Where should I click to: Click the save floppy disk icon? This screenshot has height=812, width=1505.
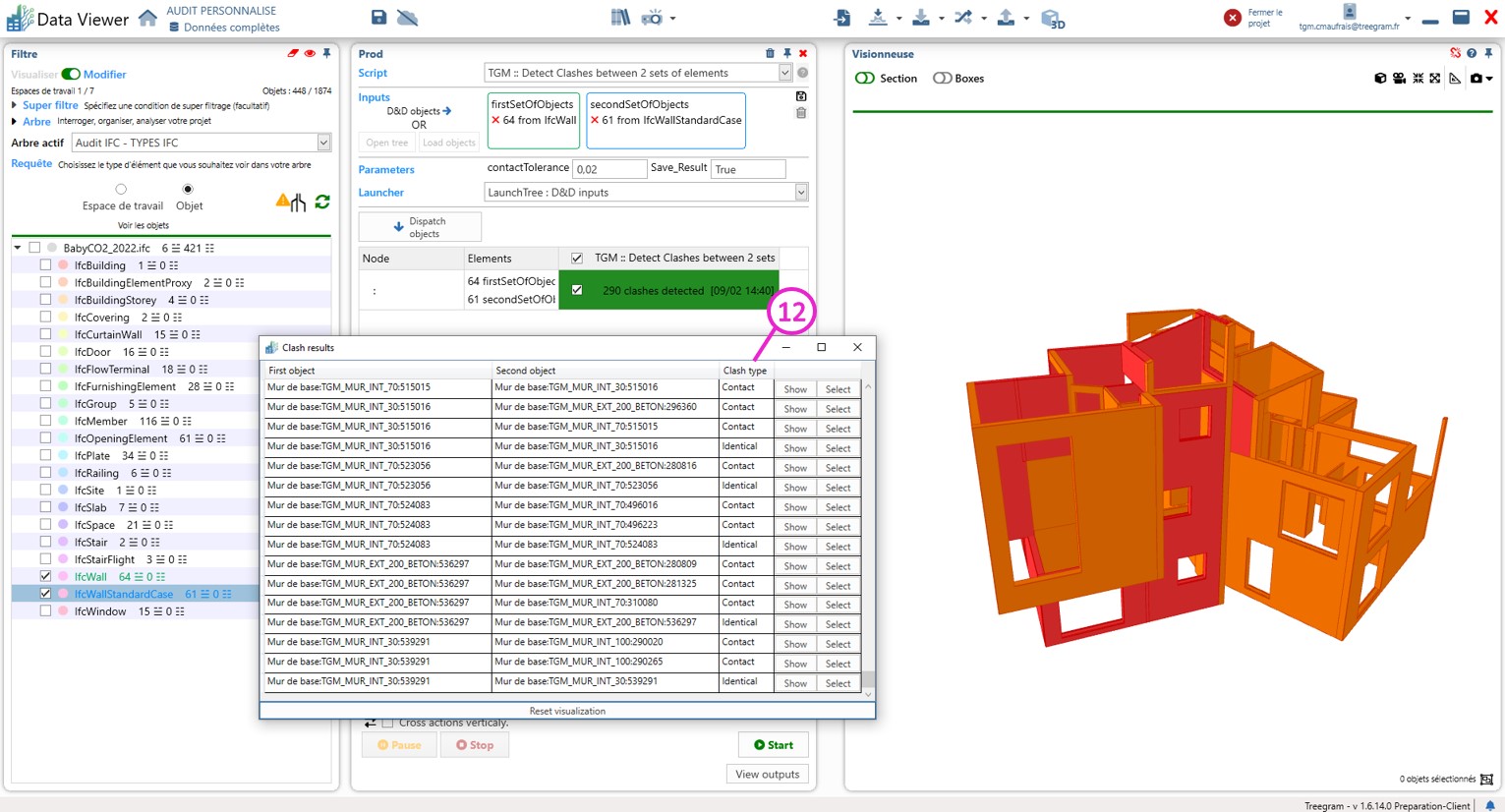pos(378,18)
